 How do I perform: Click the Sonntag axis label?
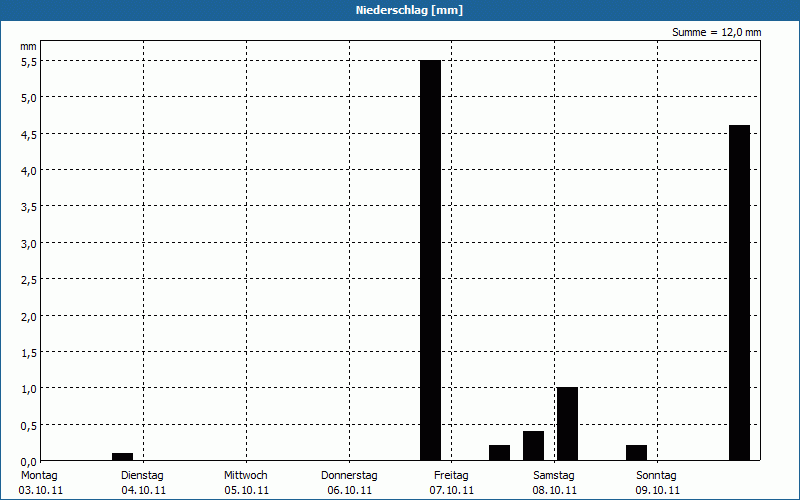(656, 476)
